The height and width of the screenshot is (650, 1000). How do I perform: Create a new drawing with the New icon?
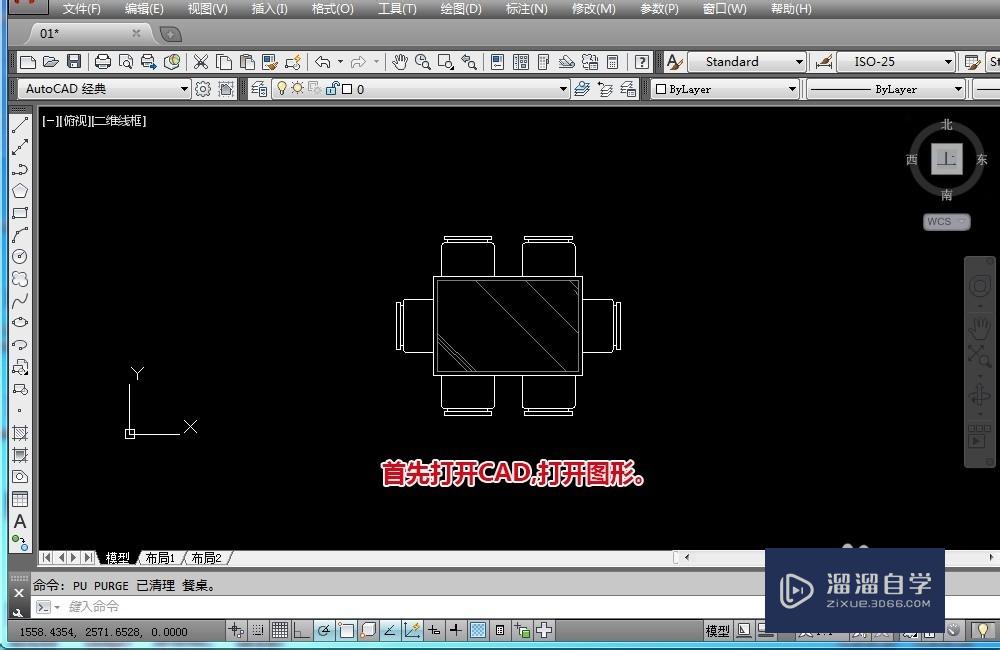[x=27, y=62]
